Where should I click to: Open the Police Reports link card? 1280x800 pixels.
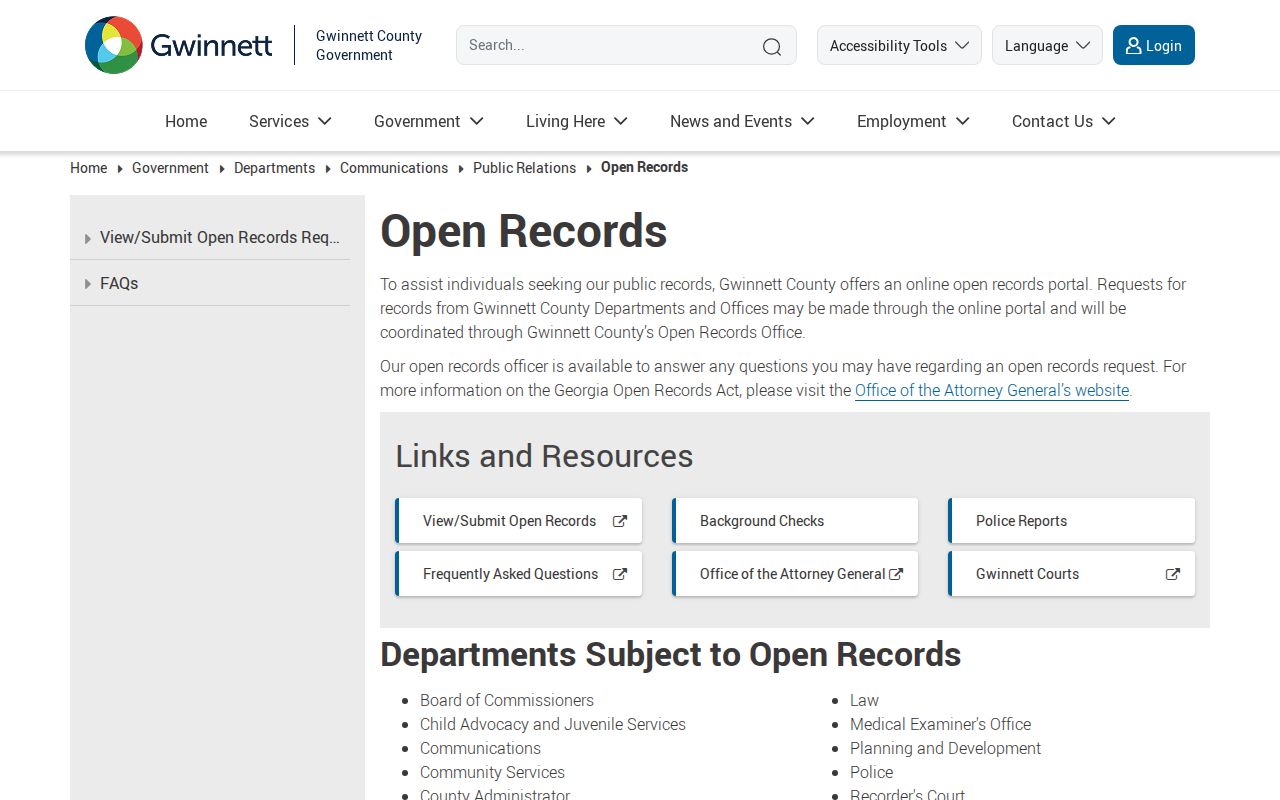click(x=1071, y=521)
